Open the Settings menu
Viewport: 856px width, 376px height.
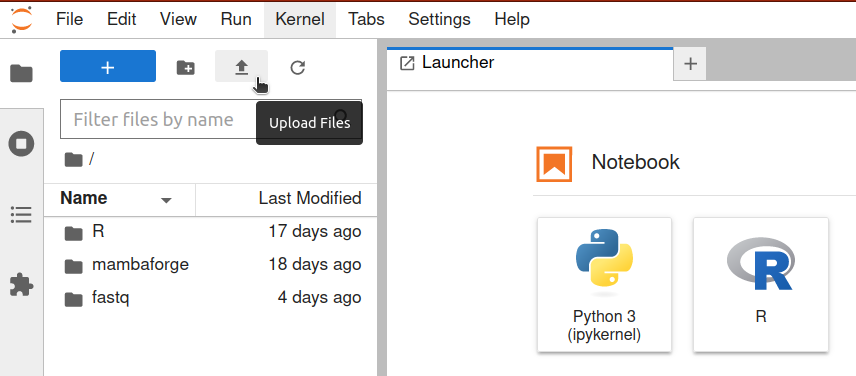point(439,20)
